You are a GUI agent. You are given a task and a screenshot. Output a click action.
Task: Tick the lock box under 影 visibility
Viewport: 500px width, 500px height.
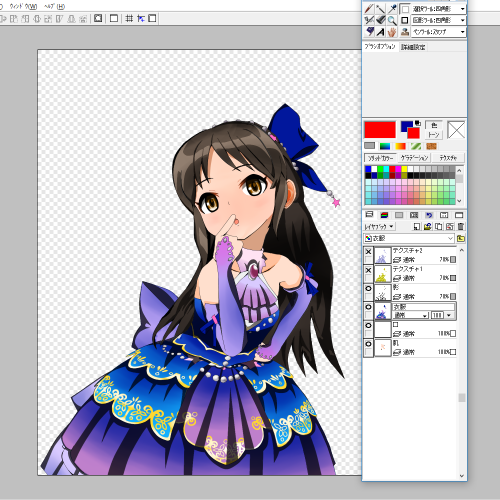tap(368, 297)
